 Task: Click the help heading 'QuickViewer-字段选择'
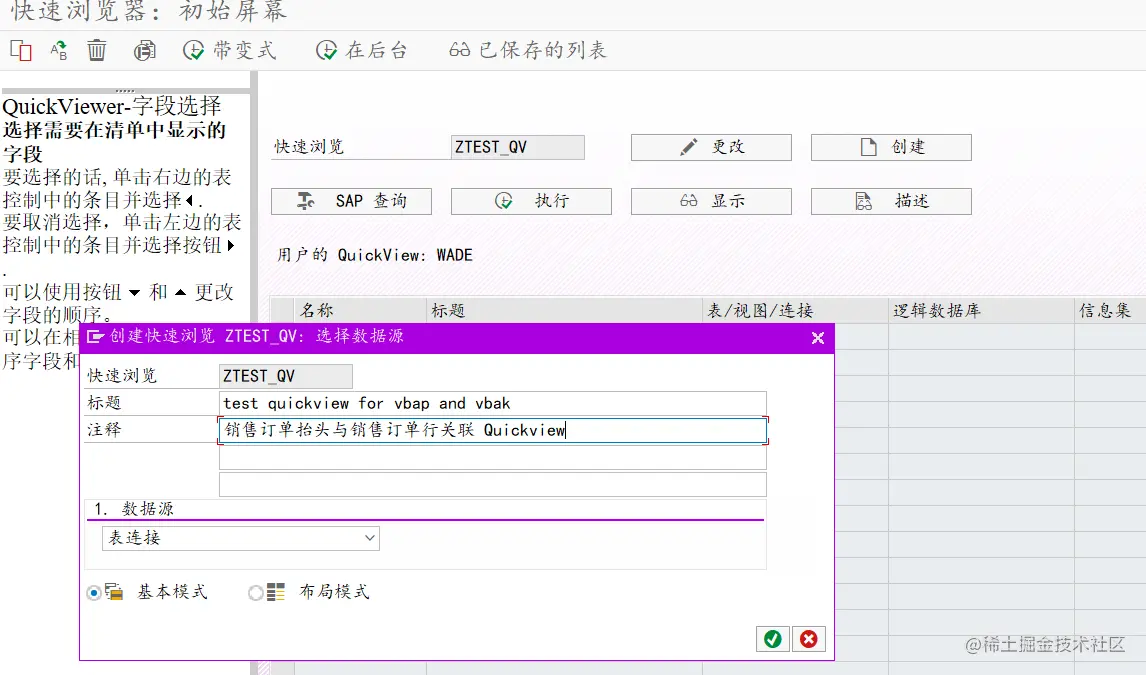(x=111, y=107)
